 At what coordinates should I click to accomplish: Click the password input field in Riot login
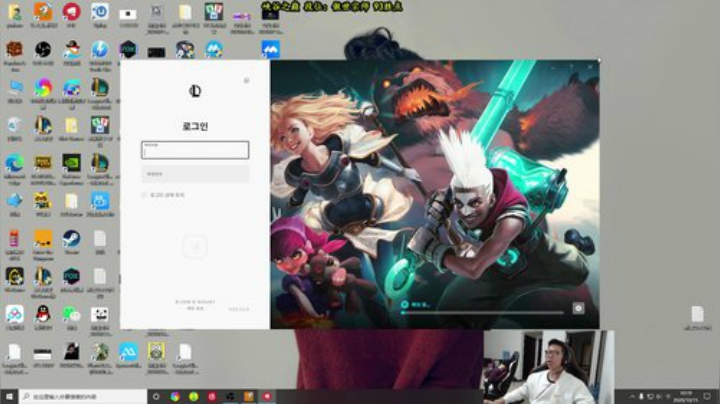click(195, 174)
